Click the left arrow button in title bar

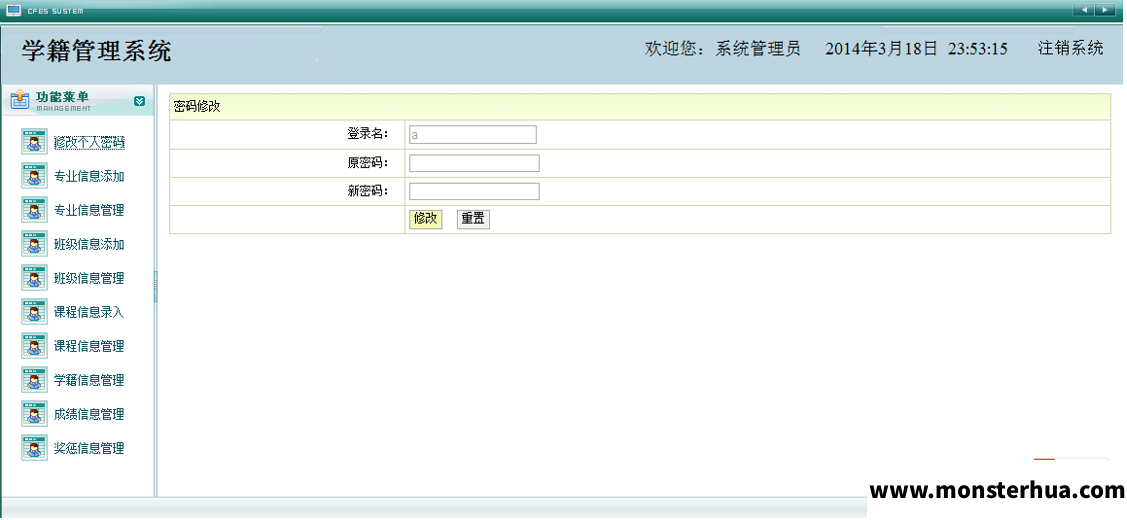pyautogui.click(x=1082, y=9)
